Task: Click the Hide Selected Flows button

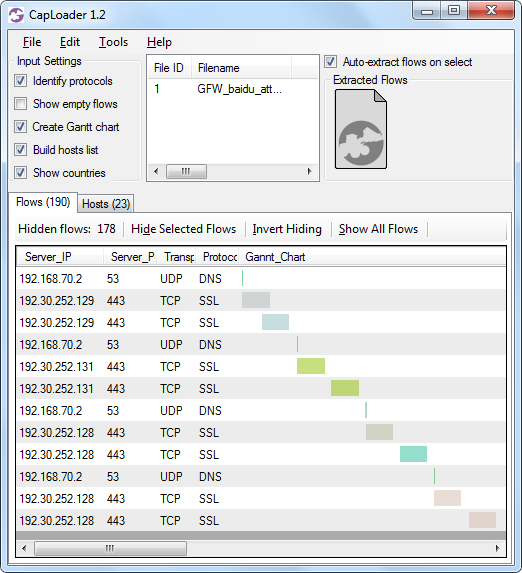Action: click(184, 229)
